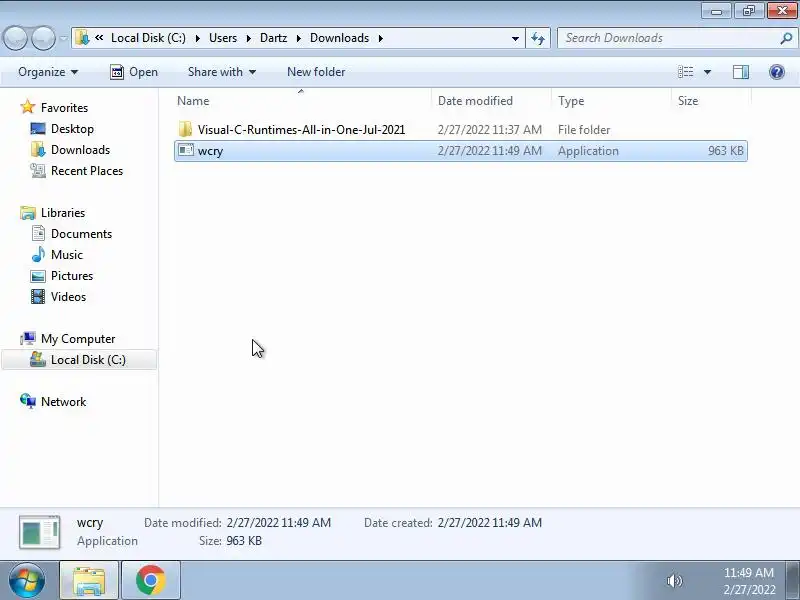The height and width of the screenshot is (600, 800).
Task: Launch Google Chrome from taskbar
Action: 151,580
